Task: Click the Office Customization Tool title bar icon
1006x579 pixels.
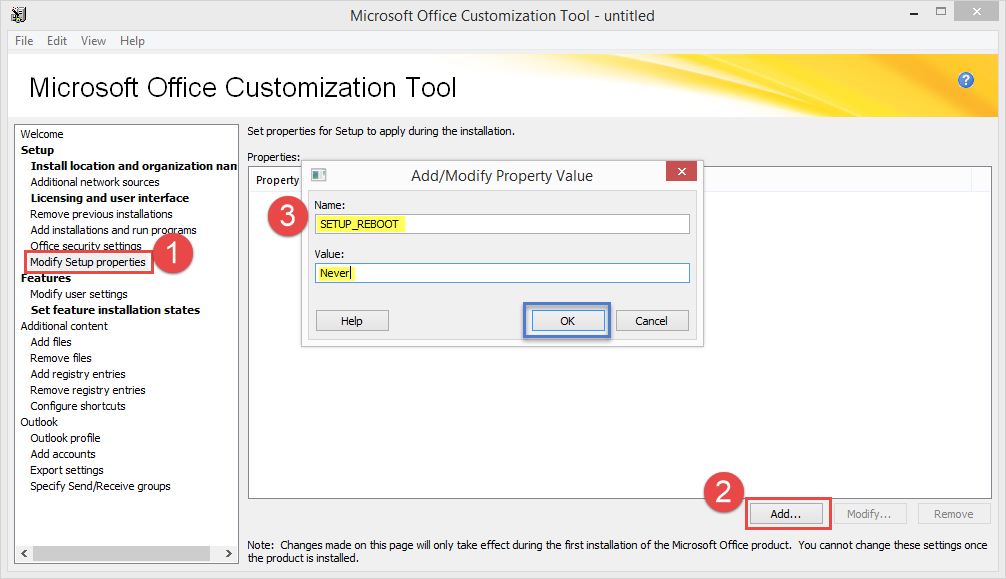Action: coord(19,14)
